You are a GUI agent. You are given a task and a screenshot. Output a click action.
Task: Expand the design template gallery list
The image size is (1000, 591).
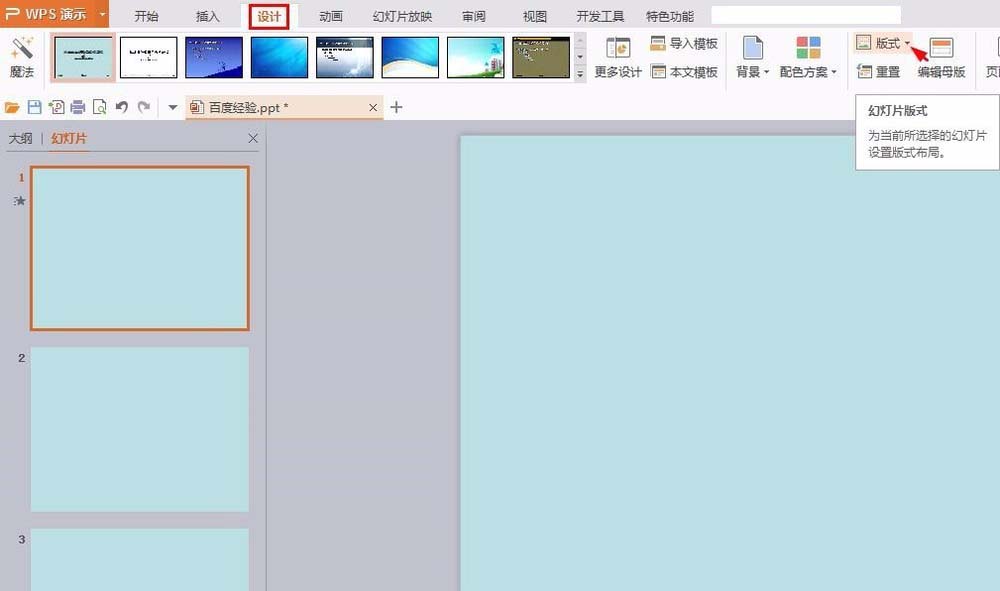click(580, 74)
